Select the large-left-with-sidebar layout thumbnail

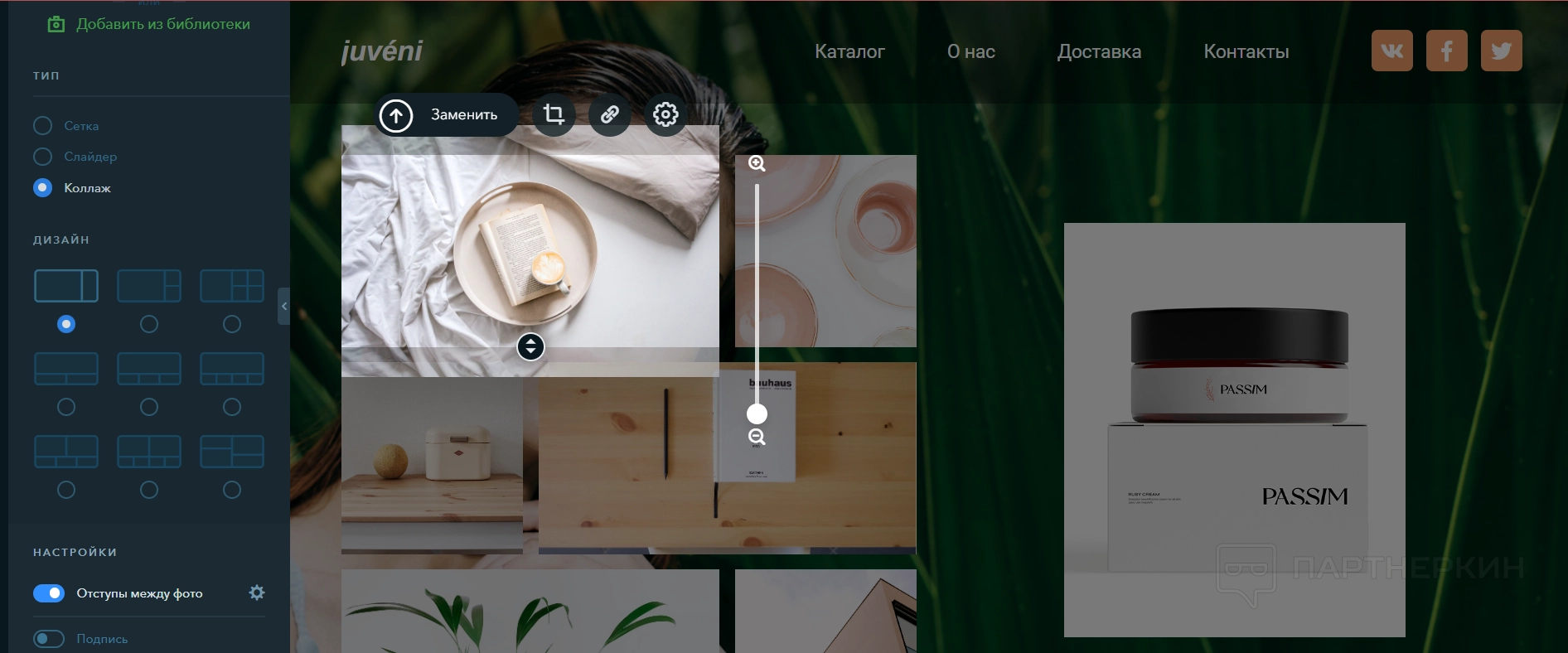66,286
